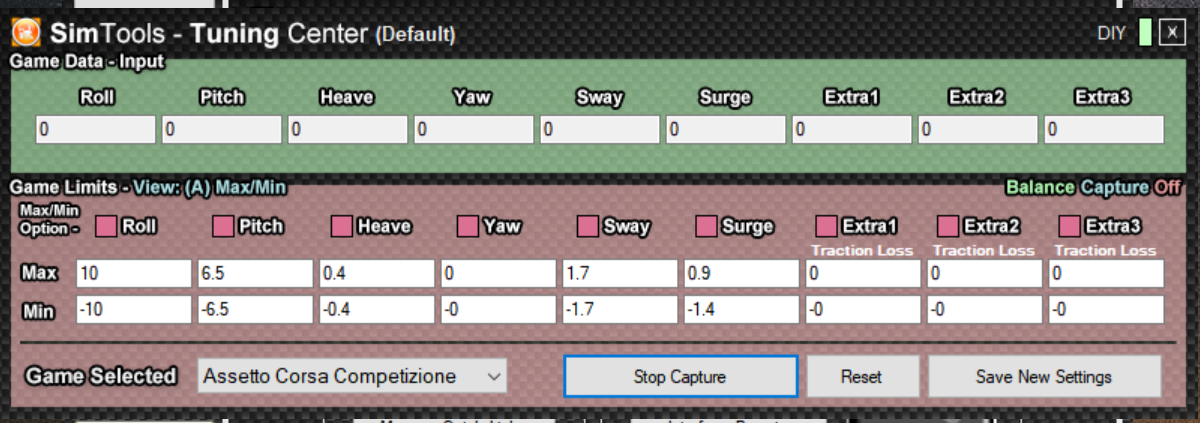The height and width of the screenshot is (423, 1200).
Task: Toggle the Roll Max/Min checkbox
Action: click(106, 226)
